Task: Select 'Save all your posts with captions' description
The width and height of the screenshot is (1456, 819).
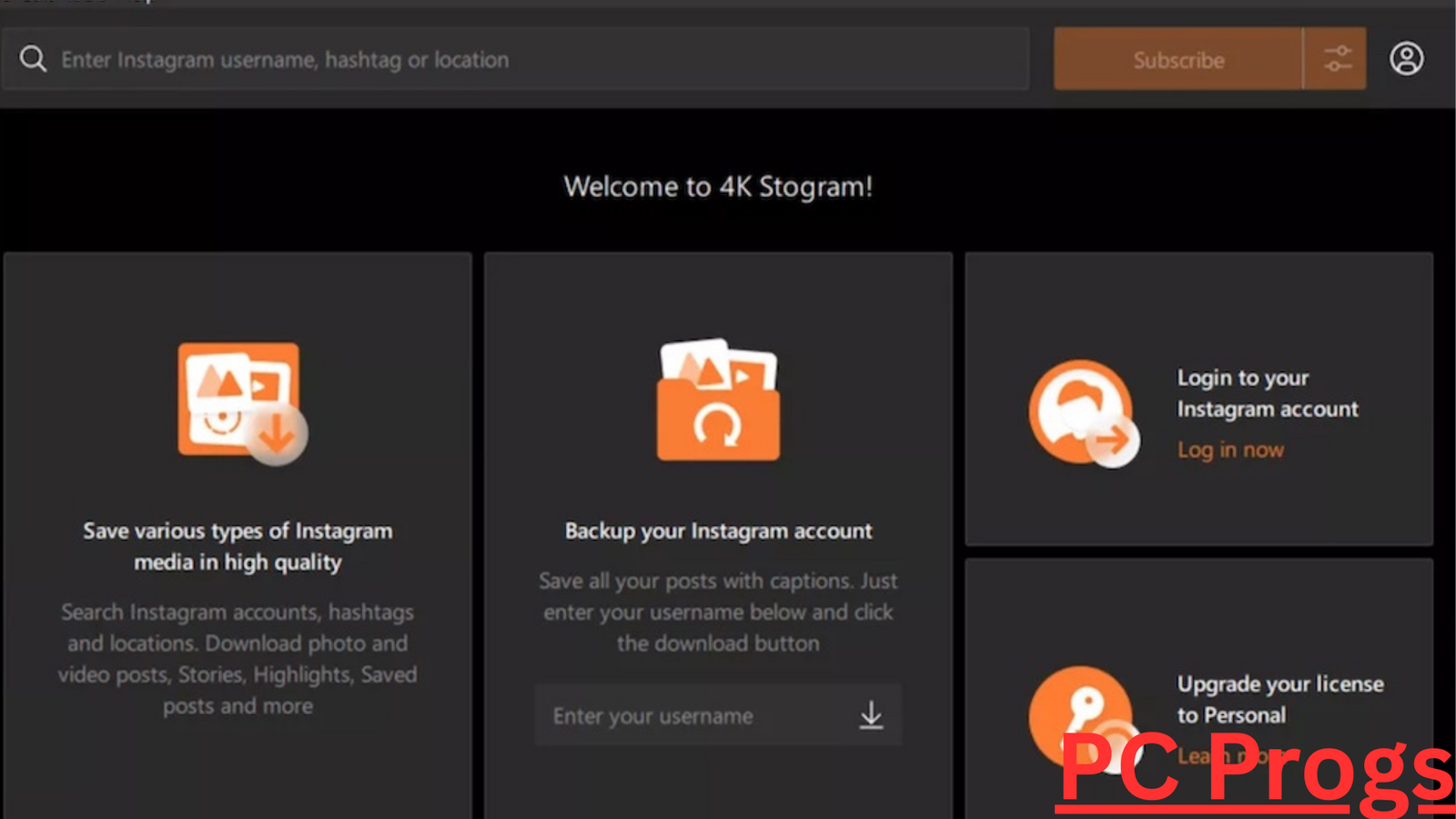Action: tap(718, 612)
